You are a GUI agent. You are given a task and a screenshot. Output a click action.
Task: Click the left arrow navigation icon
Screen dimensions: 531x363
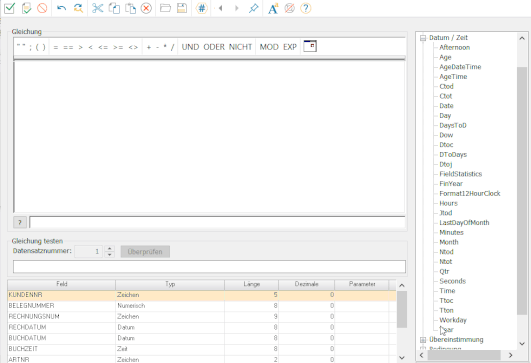[x=220, y=8]
